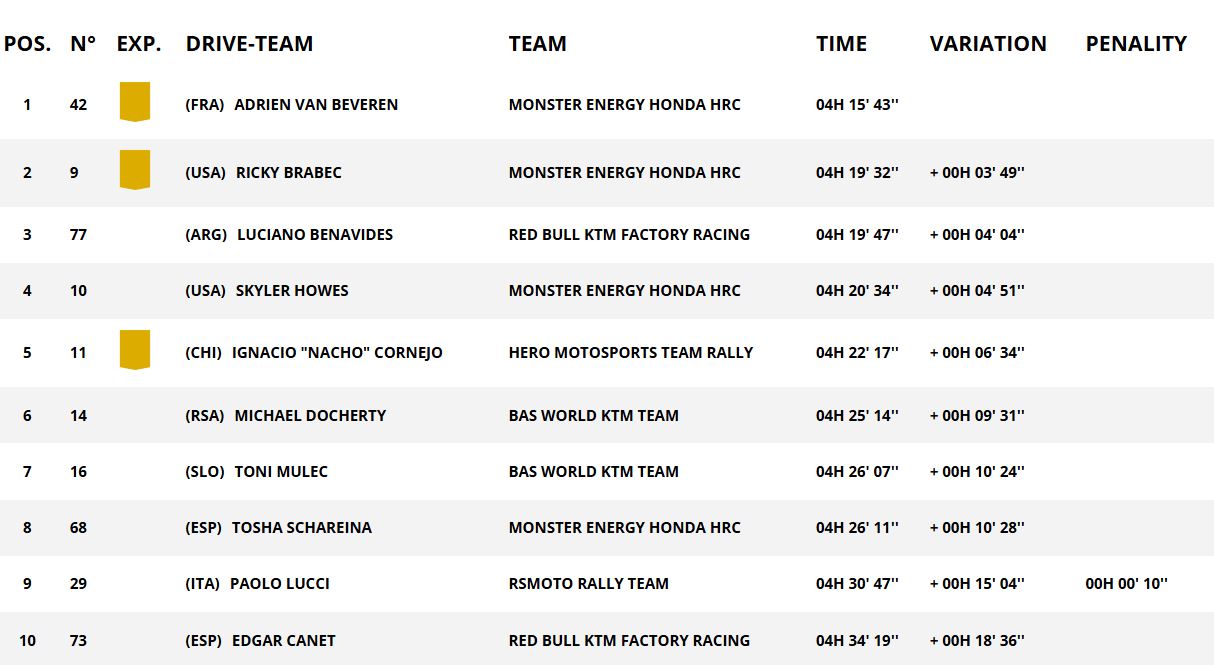This screenshot has width=1214, height=665.
Task: Open Luciano Benavides rider entry
Action: tap(315, 235)
